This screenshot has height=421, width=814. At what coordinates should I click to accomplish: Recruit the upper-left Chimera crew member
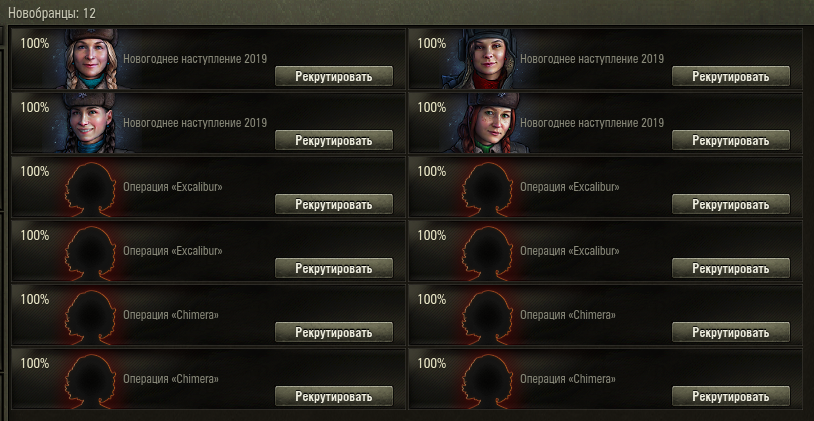pos(334,332)
